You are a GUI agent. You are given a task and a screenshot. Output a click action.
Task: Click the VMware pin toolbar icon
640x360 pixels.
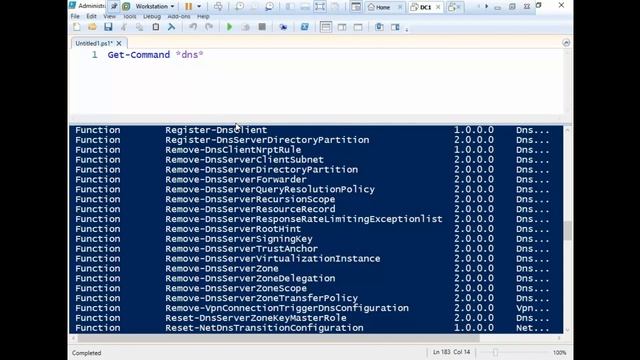click(114, 6)
